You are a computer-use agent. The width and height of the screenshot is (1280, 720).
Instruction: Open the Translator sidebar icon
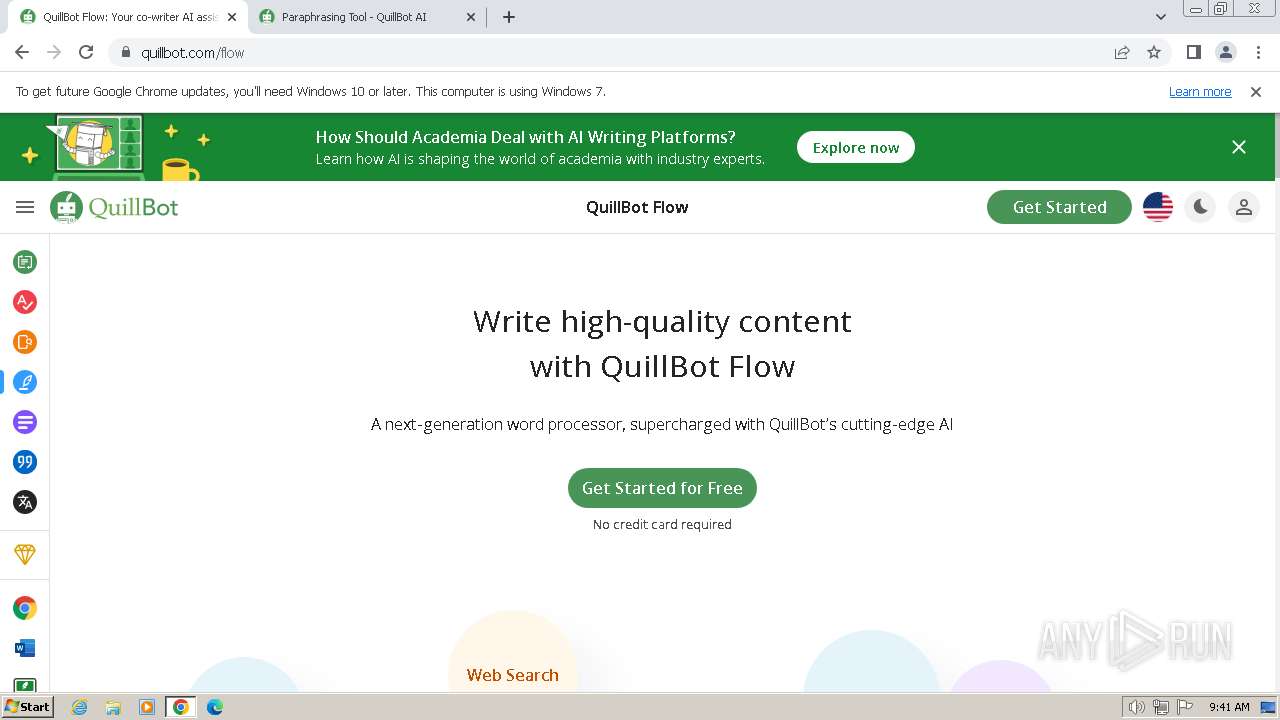tap(25, 502)
